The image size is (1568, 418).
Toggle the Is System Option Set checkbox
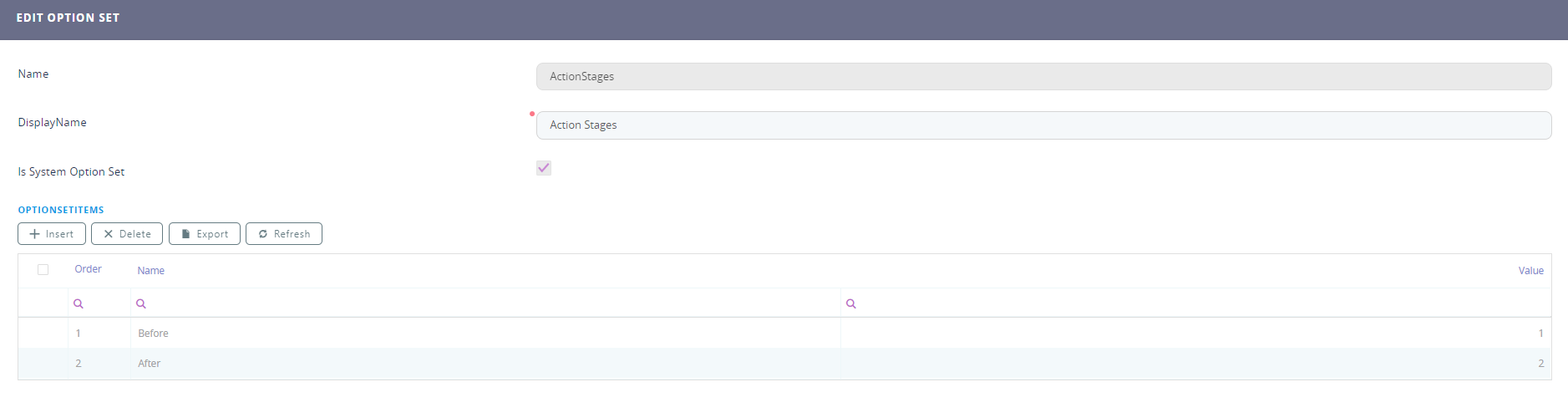[x=544, y=168]
